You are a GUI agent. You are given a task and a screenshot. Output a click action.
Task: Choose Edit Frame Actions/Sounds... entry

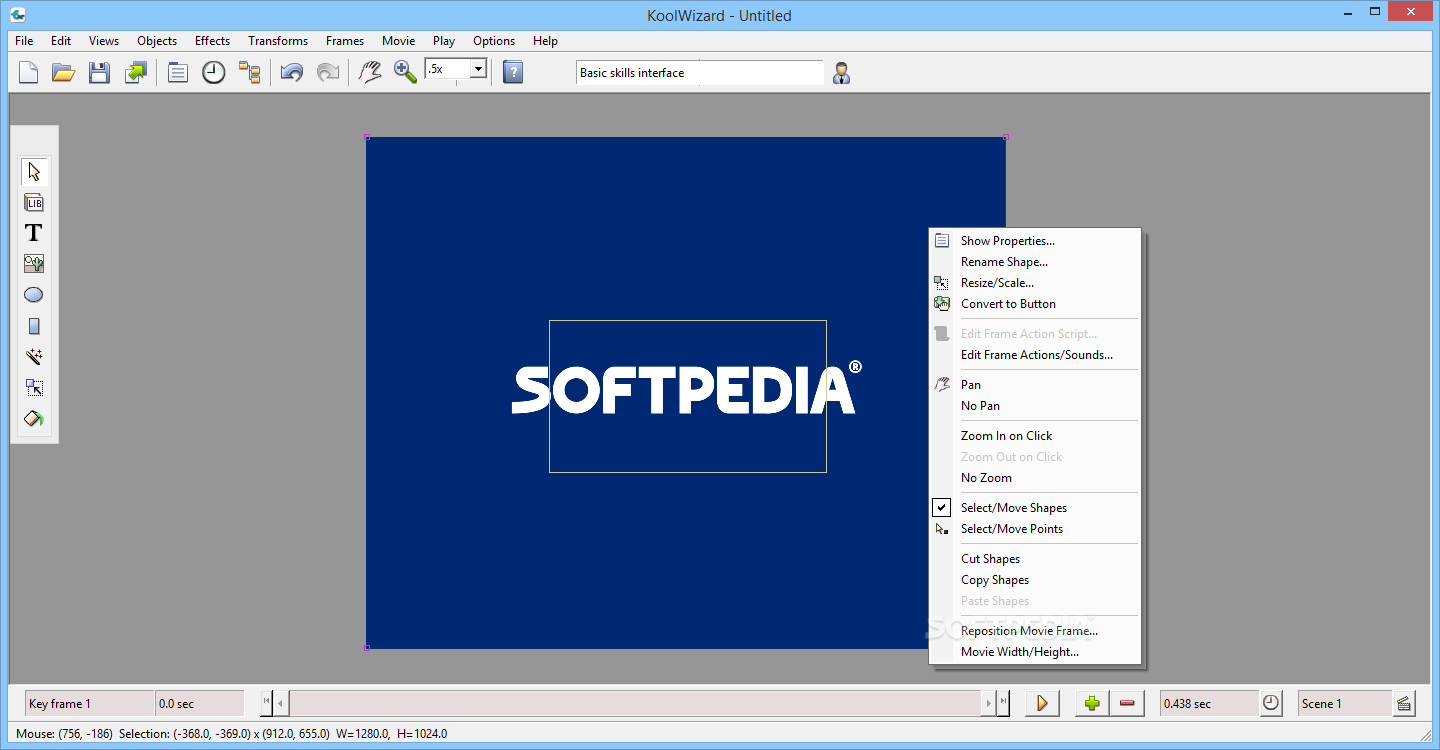(x=1035, y=355)
